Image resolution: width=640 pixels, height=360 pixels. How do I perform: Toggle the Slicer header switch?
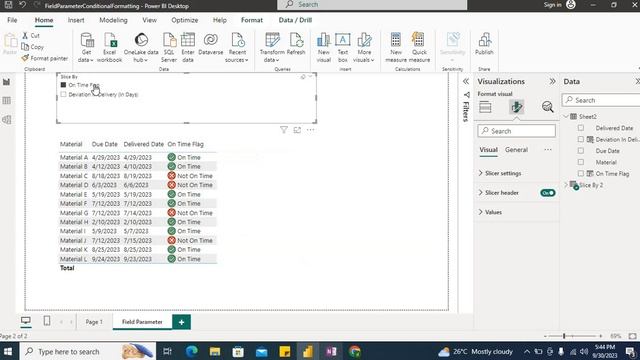(548, 193)
